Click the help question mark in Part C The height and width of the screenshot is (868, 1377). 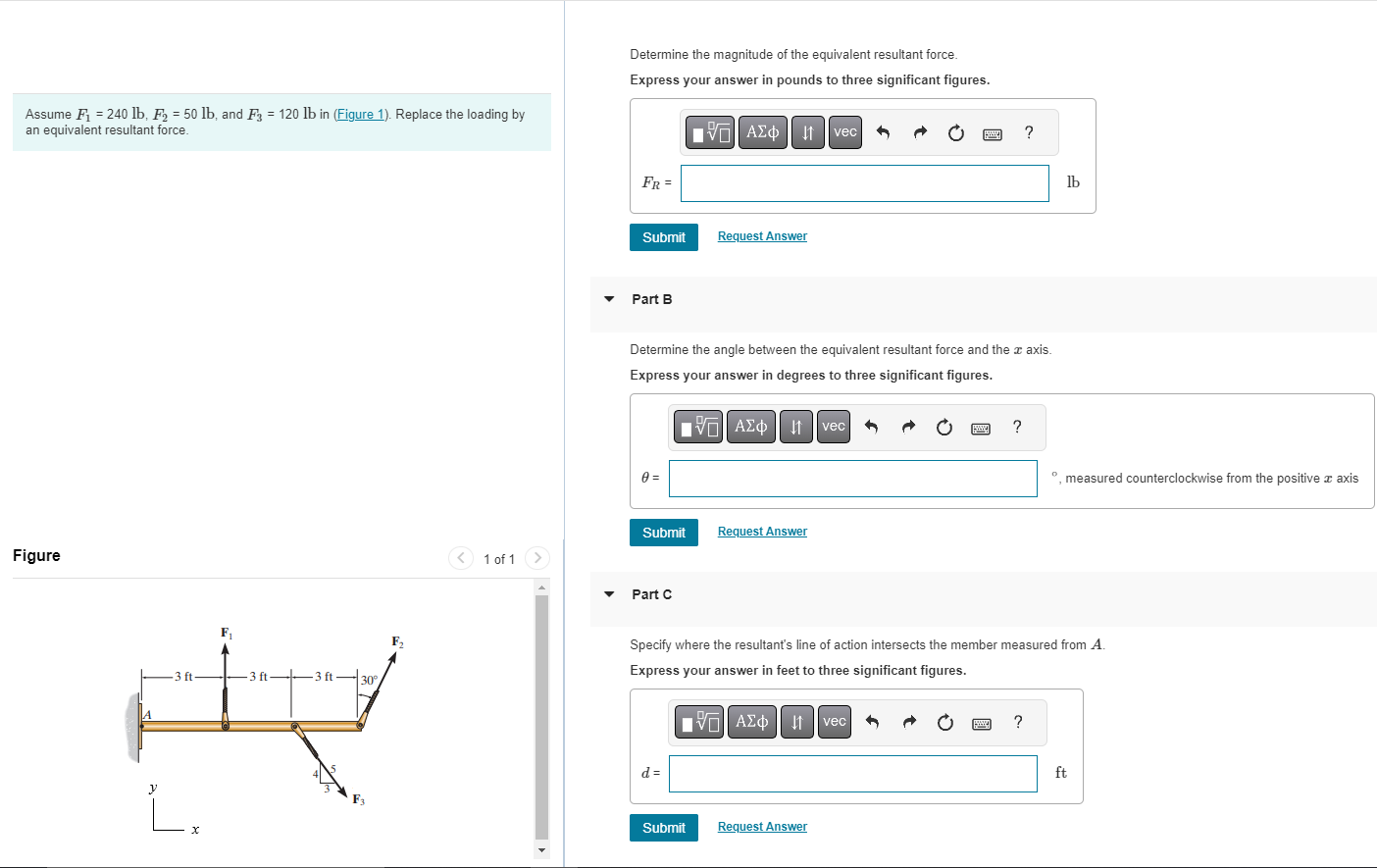click(1018, 722)
